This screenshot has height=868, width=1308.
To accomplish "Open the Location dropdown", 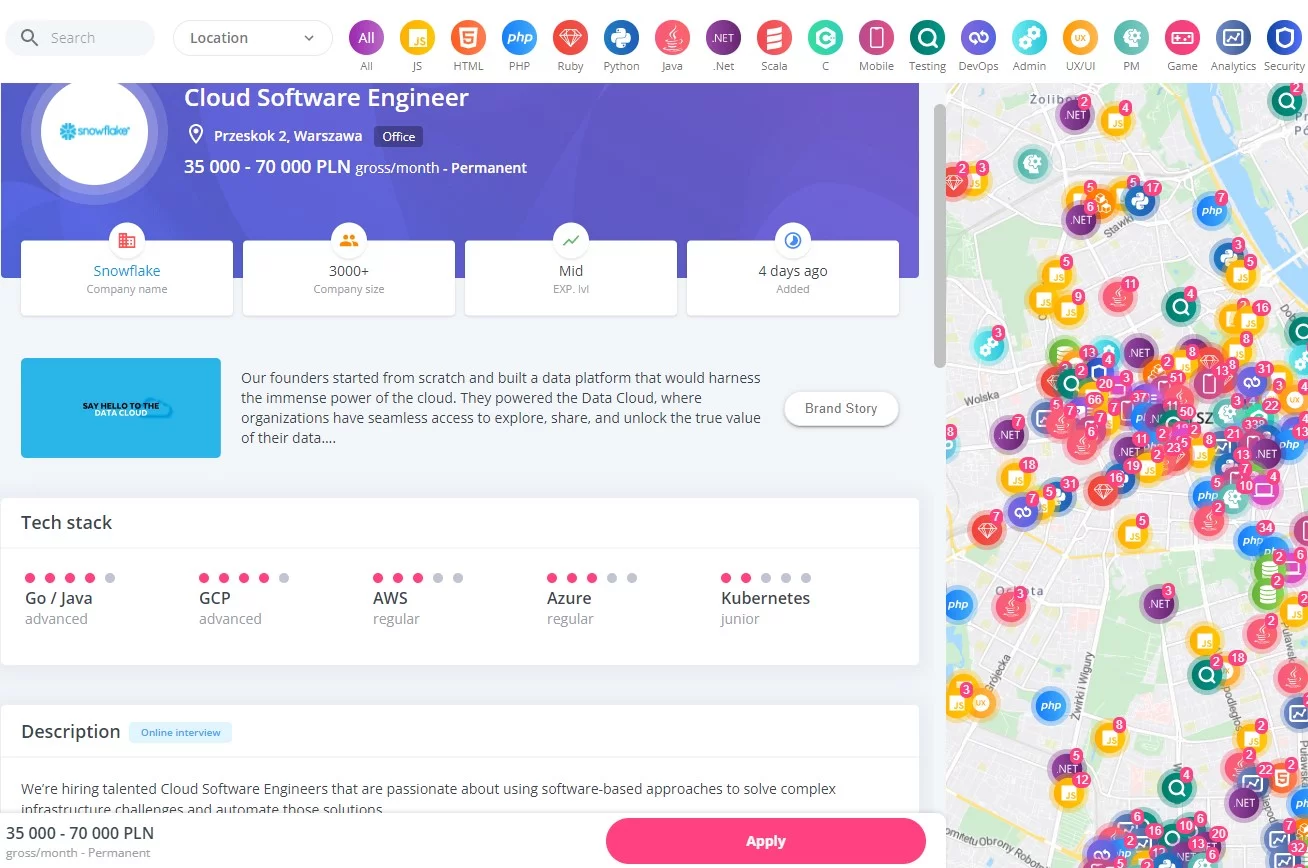I will pyautogui.click(x=253, y=38).
